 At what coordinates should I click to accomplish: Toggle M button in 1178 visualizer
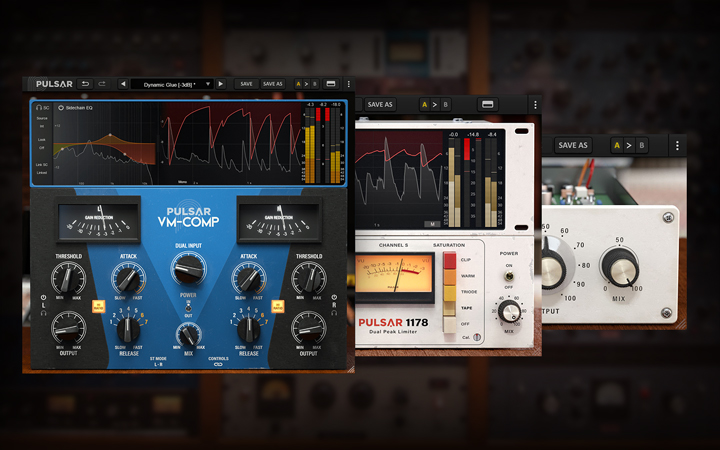432,224
